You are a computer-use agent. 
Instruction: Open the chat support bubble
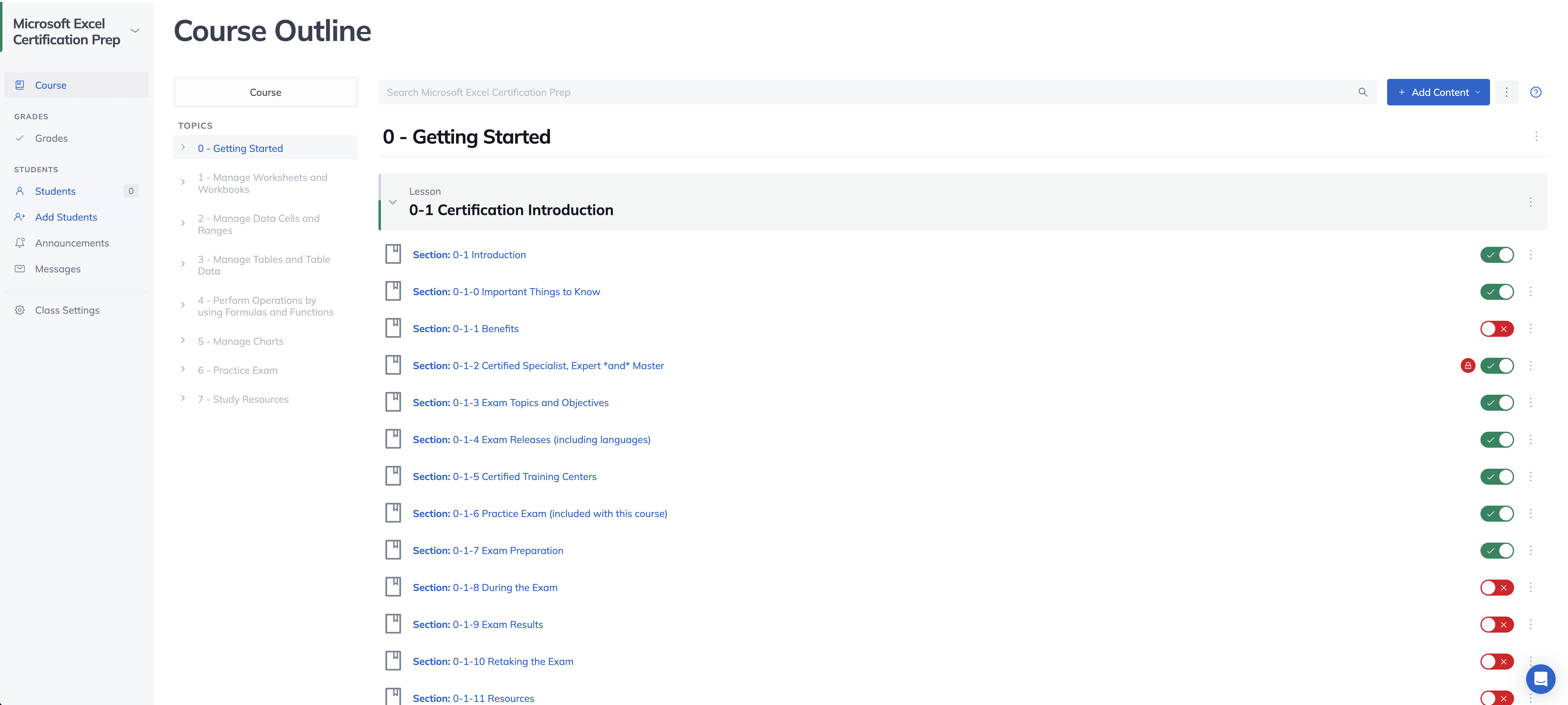[x=1540, y=678]
